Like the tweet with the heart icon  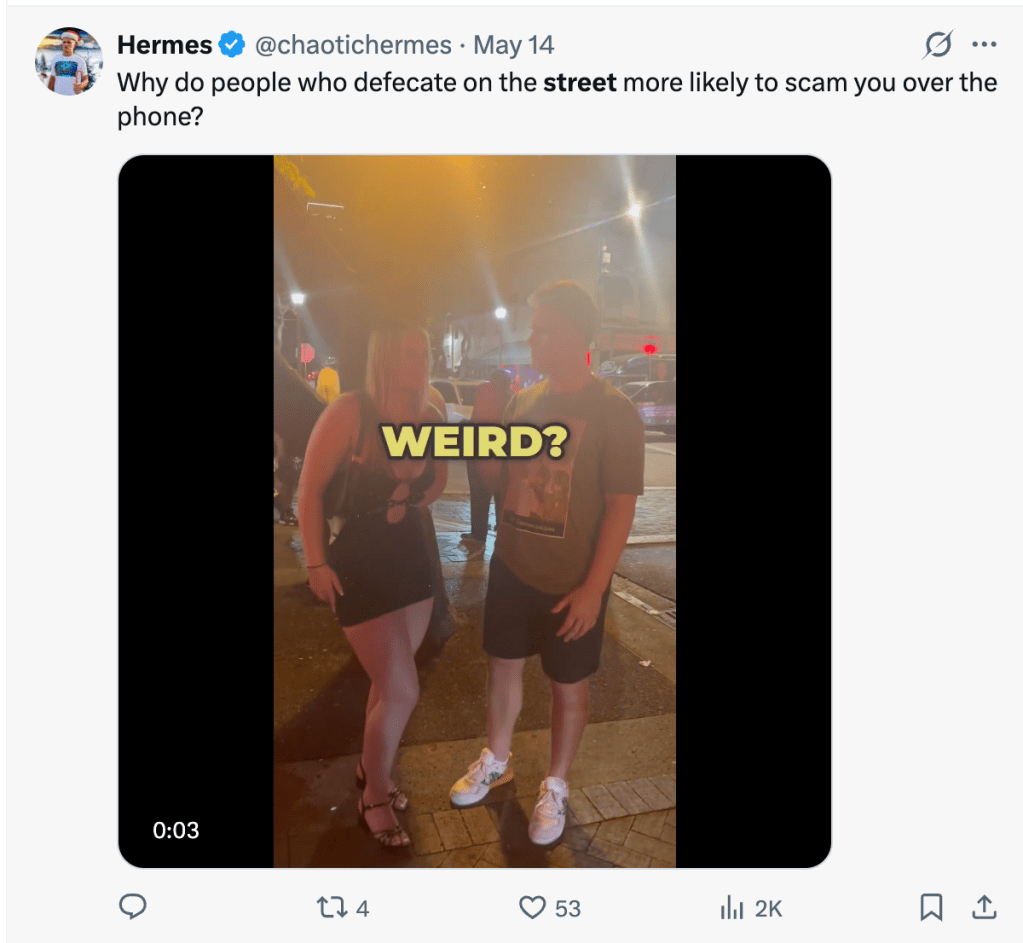tap(531, 908)
